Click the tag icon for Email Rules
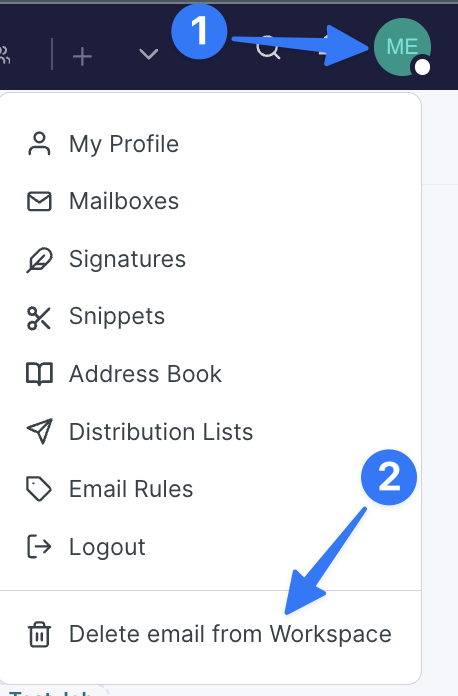Screen dimensions: 458x696 click(x=39, y=489)
